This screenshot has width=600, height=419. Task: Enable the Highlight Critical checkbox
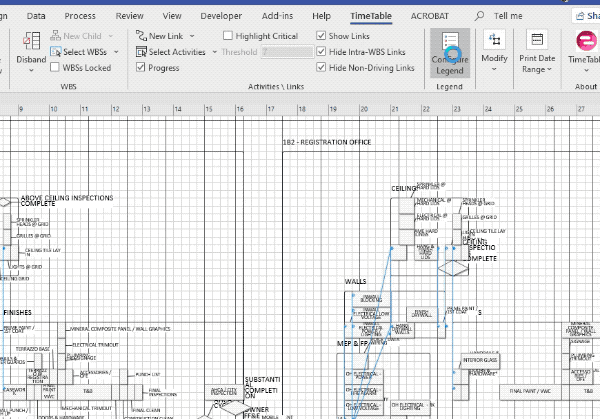tap(228, 36)
